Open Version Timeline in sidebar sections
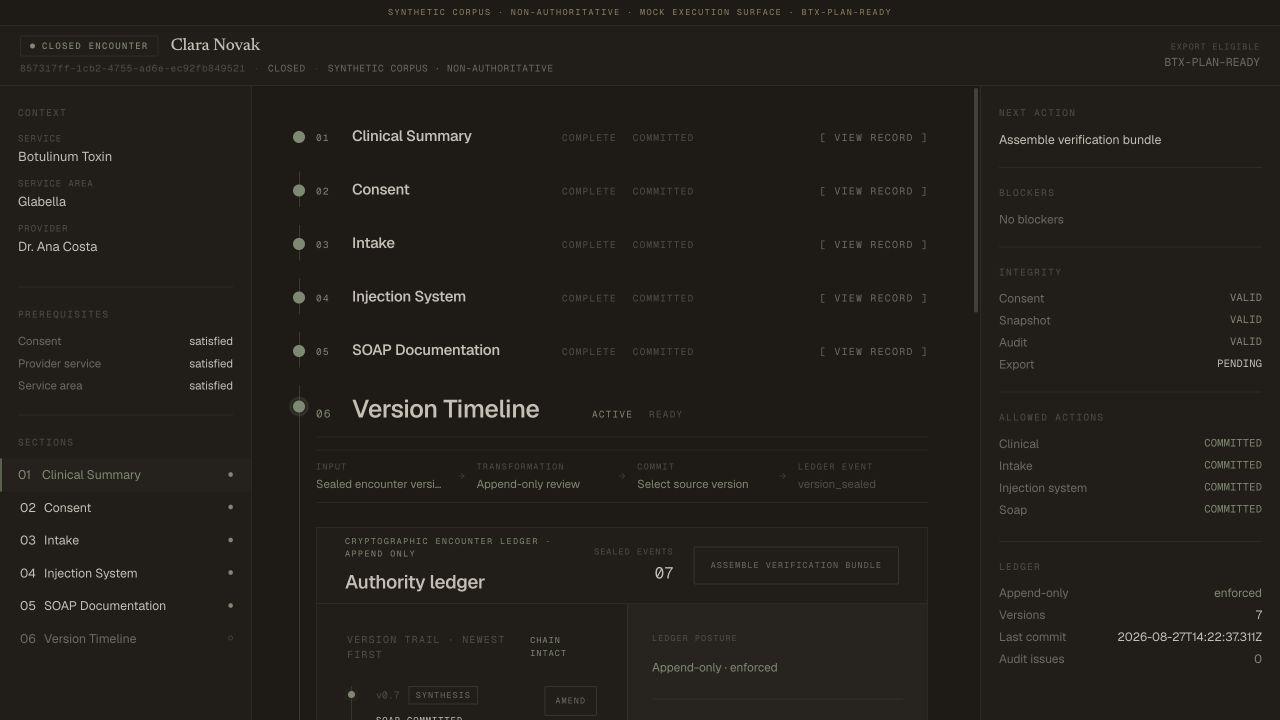Image resolution: width=1280 pixels, height=720 pixels. 125,639
